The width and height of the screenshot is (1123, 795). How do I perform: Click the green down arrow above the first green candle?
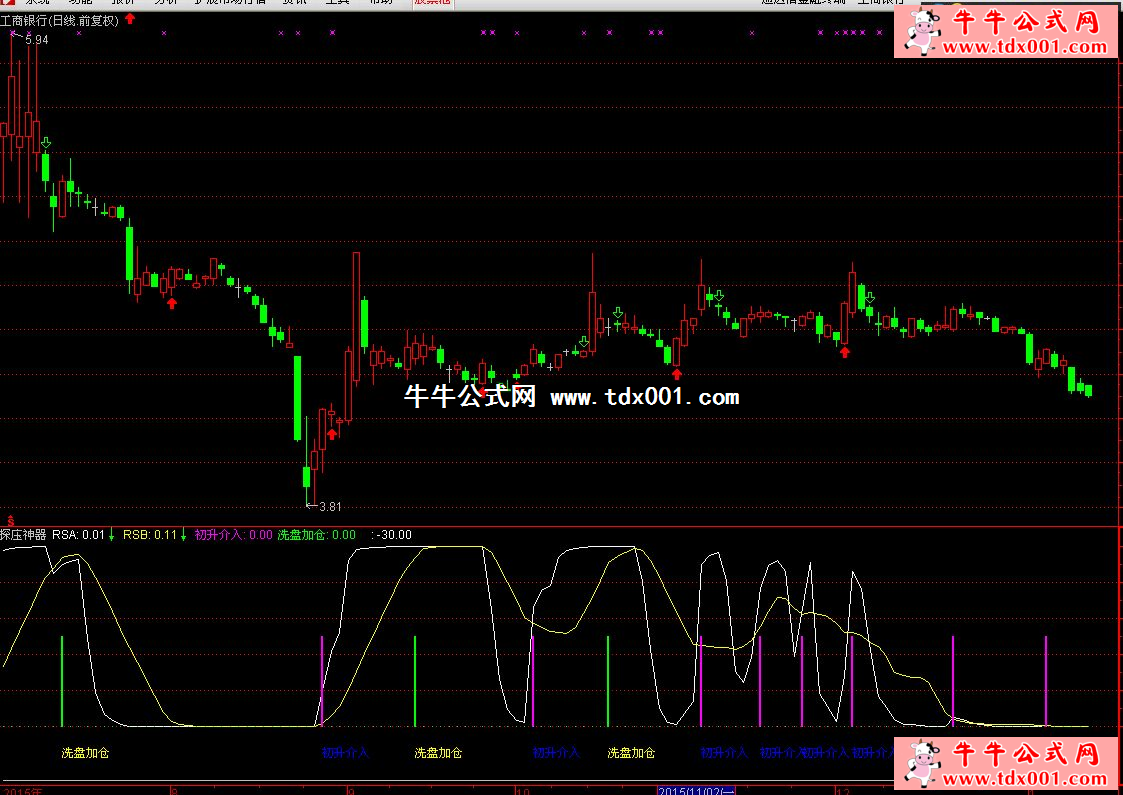coord(45,143)
